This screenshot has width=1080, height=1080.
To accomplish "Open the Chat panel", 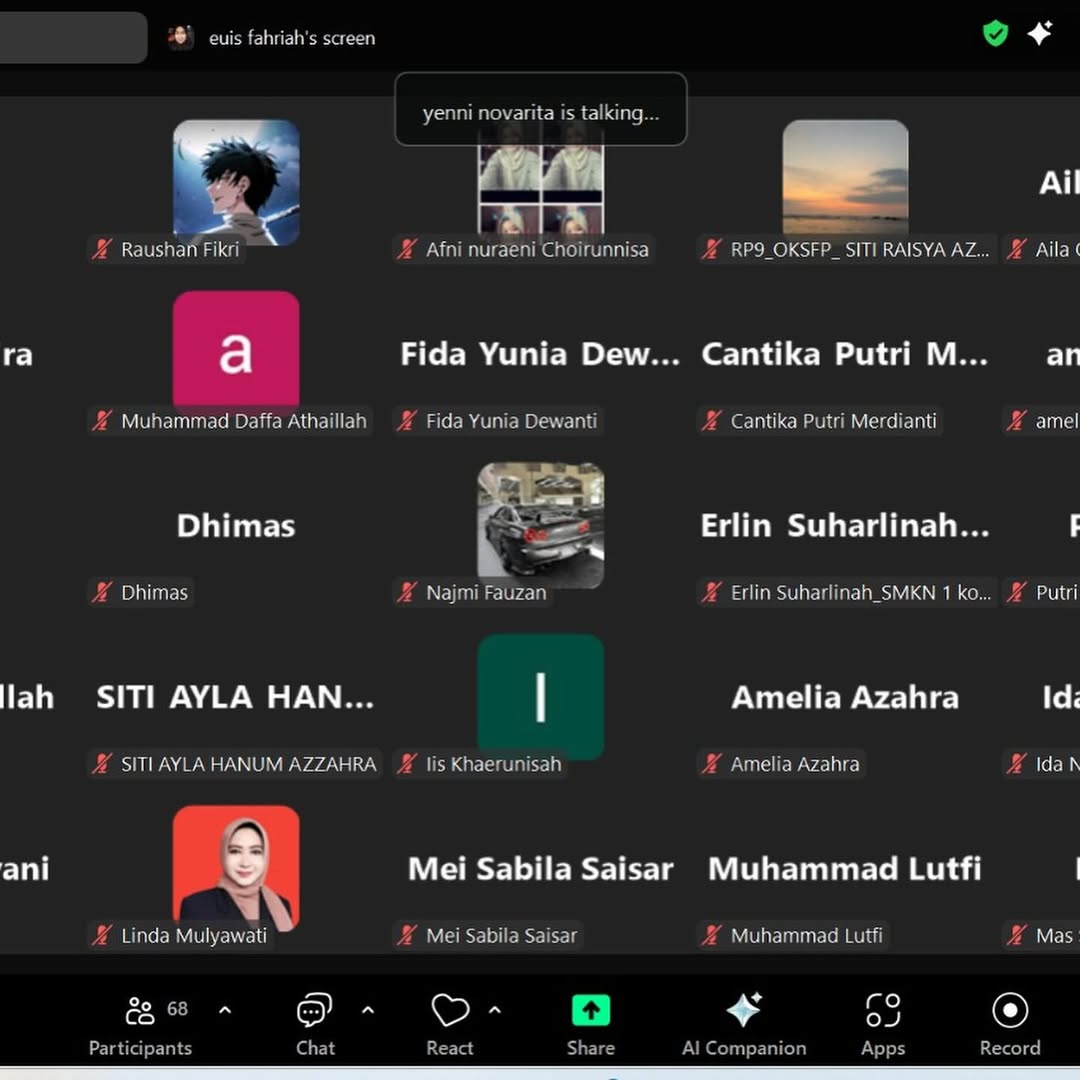I will coord(315,1025).
